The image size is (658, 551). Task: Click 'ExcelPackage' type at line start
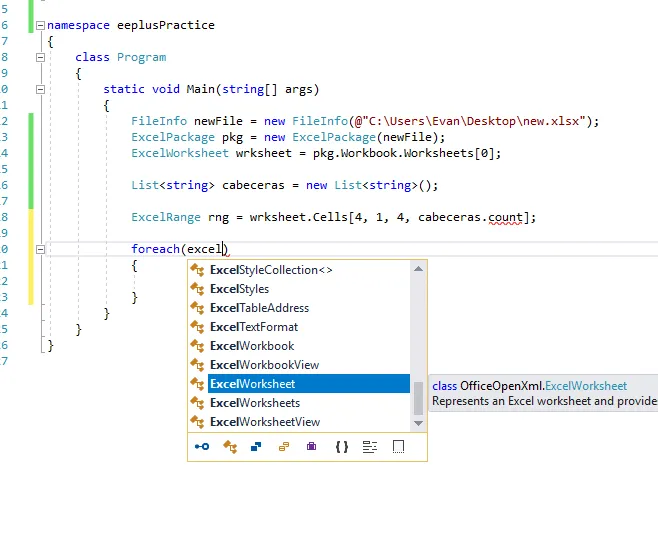click(173, 137)
